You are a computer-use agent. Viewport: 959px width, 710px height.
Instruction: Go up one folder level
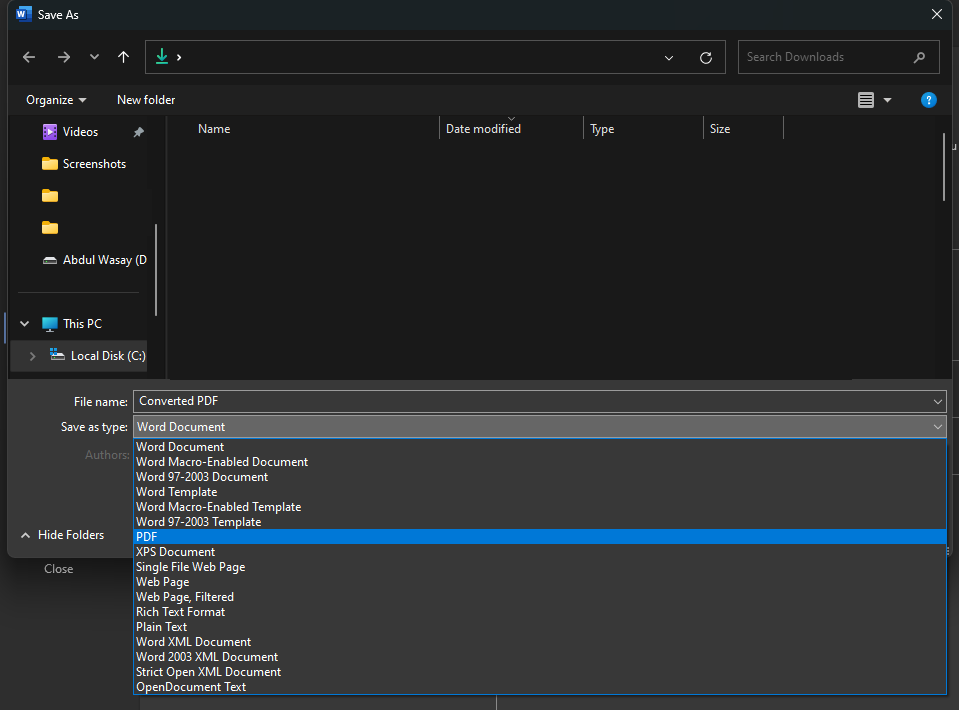click(123, 57)
